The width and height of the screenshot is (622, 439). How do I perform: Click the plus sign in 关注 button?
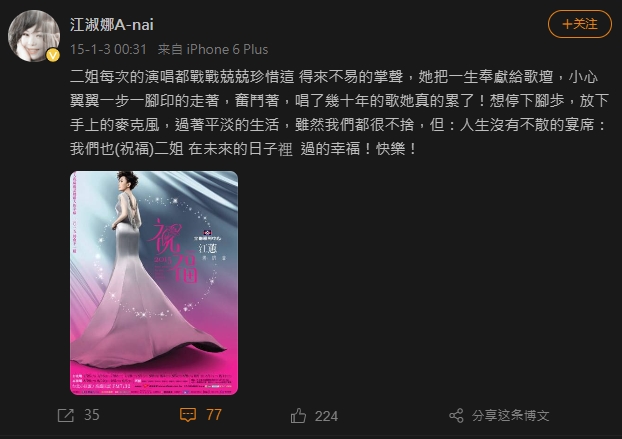(567, 24)
